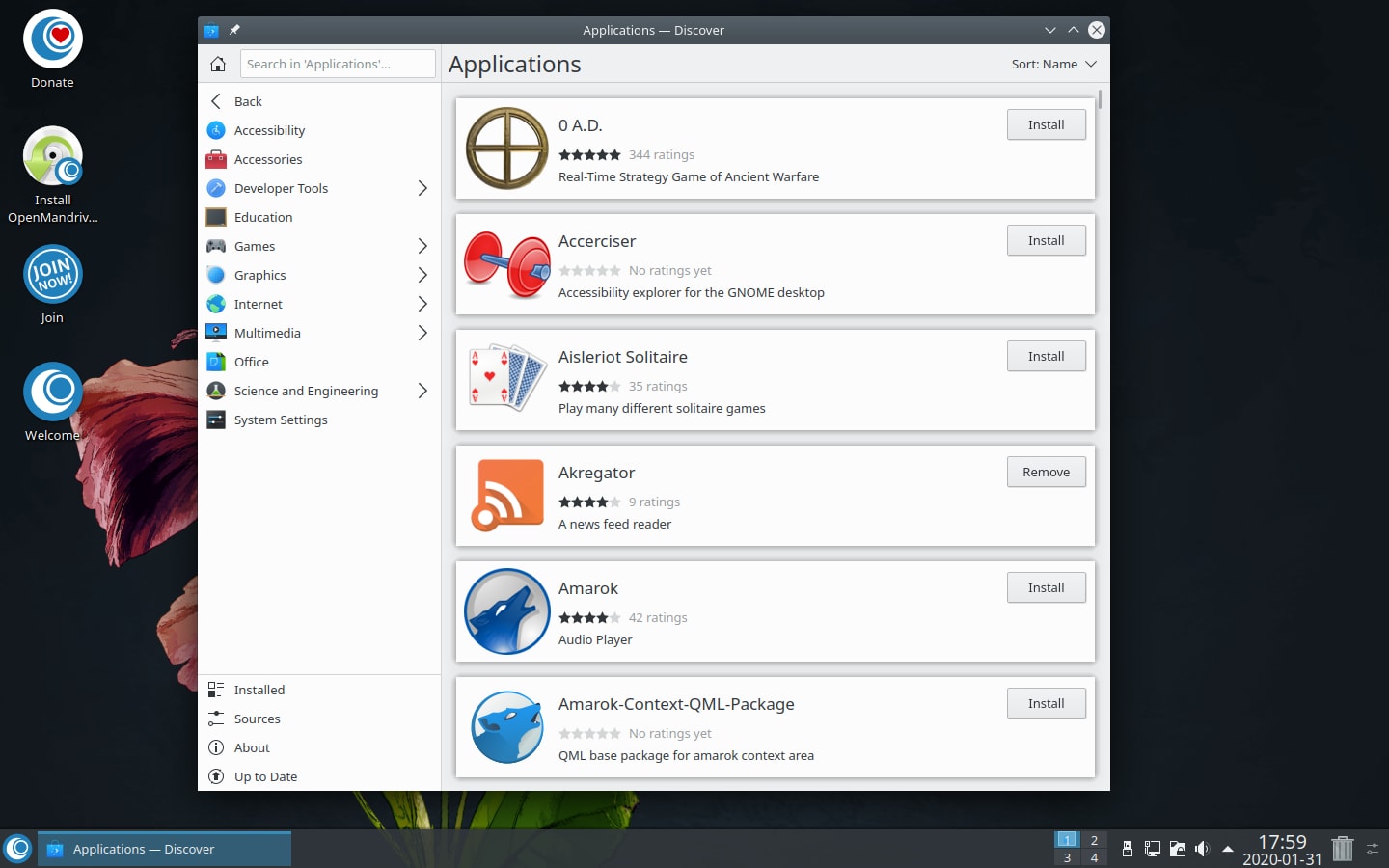Open the Sort: Name dropdown

coord(1053,65)
